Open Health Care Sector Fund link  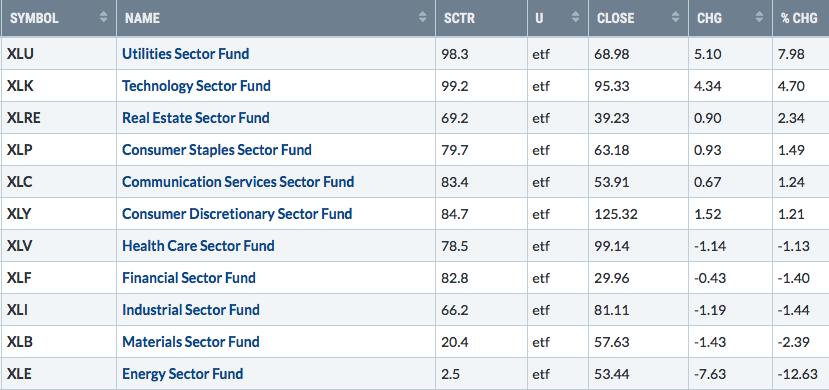198,246
